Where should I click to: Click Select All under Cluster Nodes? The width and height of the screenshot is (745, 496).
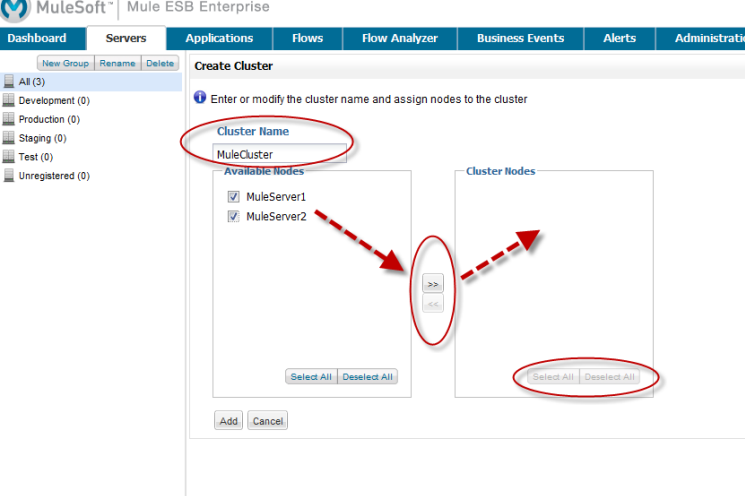[554, 377]
